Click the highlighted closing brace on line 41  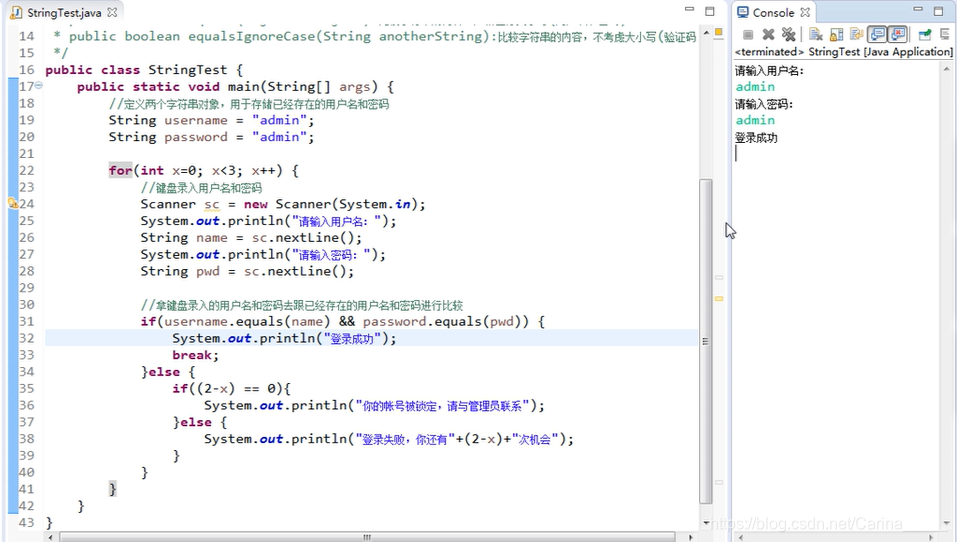112,488
